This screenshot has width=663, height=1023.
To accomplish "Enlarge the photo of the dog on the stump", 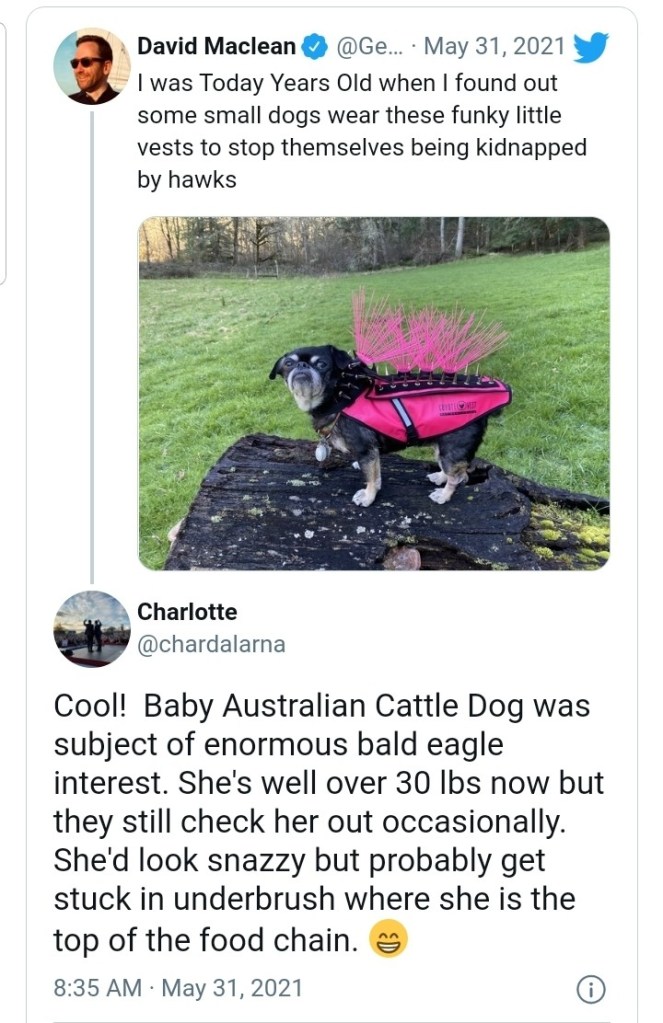I will tap(374, 393).
